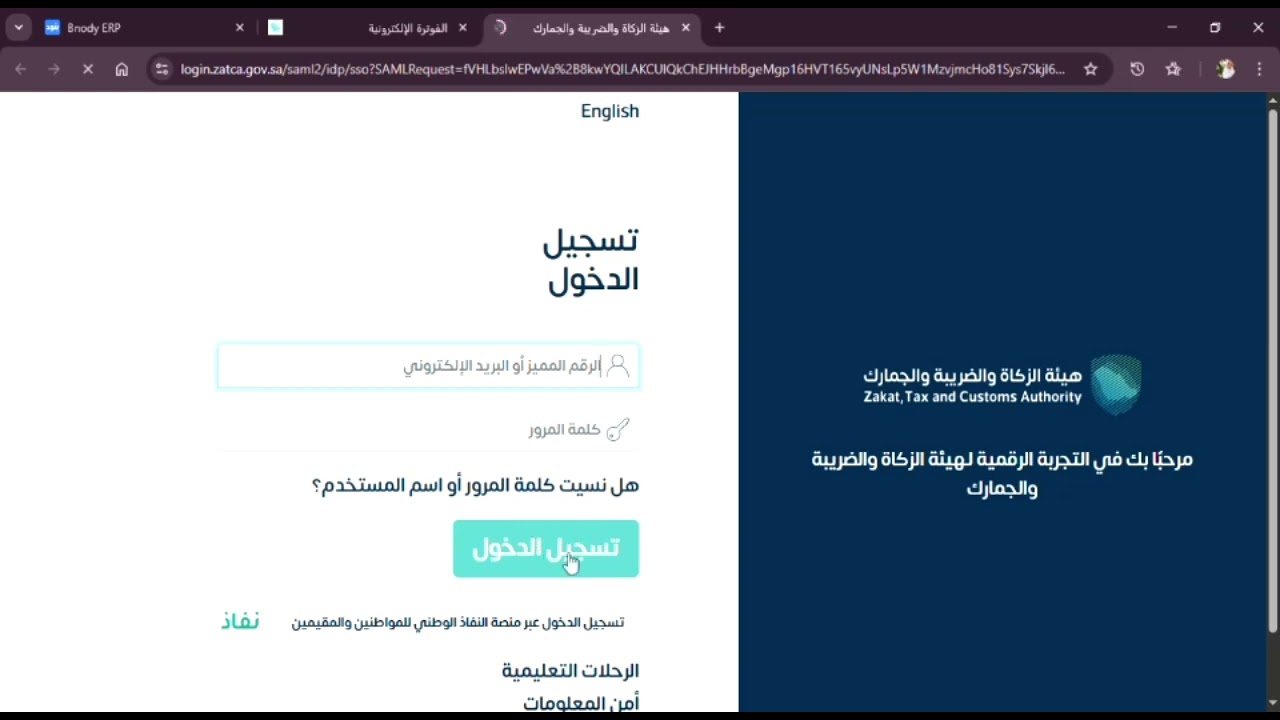
Task: Open a new browser tab
Action: click(x=719, y=28)
